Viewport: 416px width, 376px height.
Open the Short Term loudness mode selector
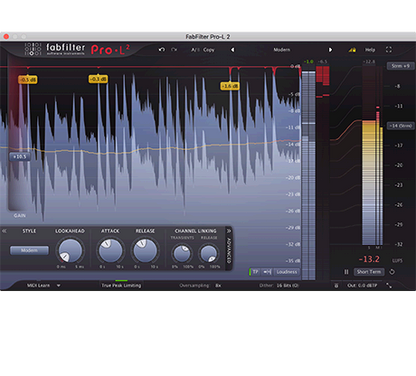369,272
